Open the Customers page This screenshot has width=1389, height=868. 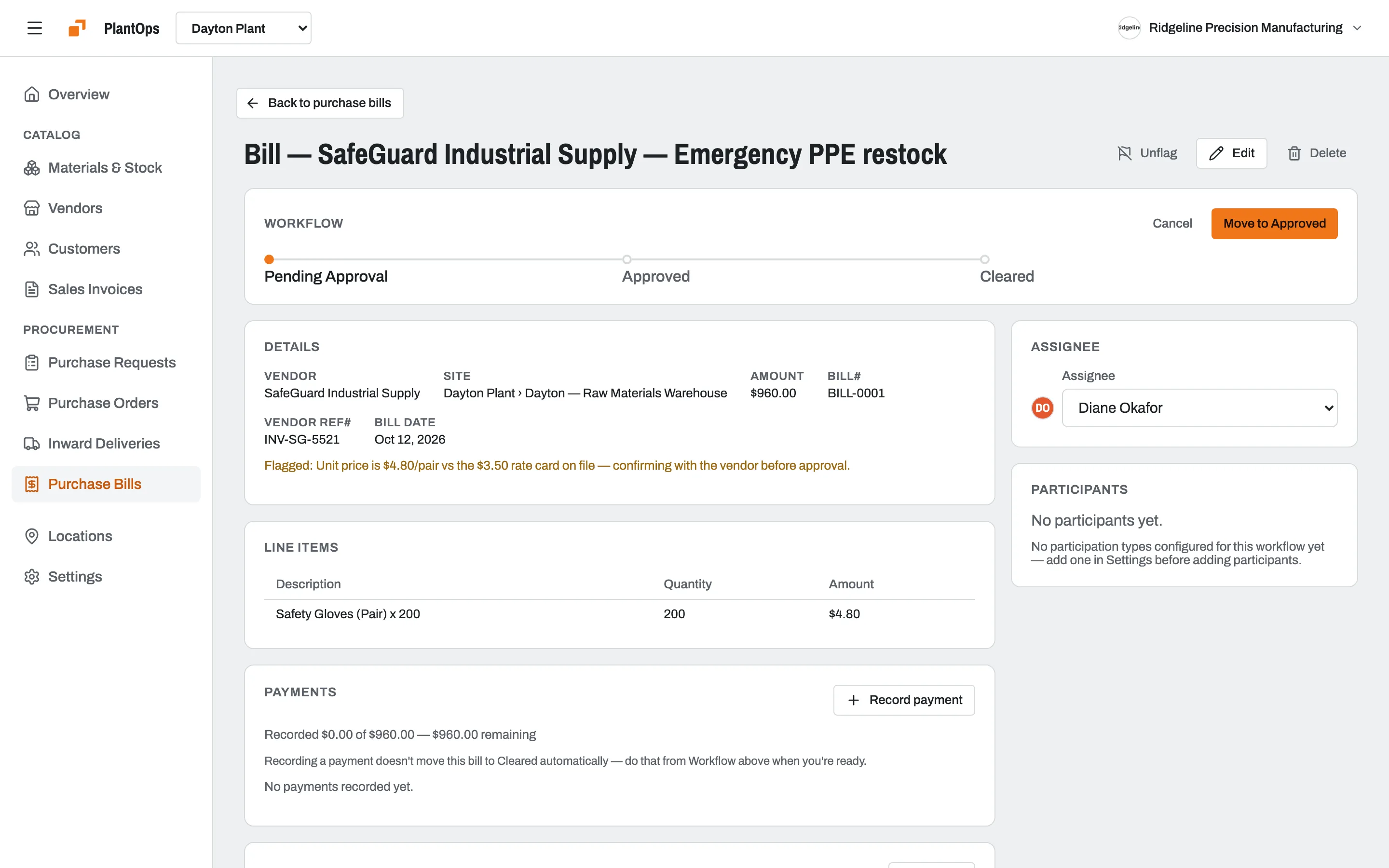coord(106,248)
